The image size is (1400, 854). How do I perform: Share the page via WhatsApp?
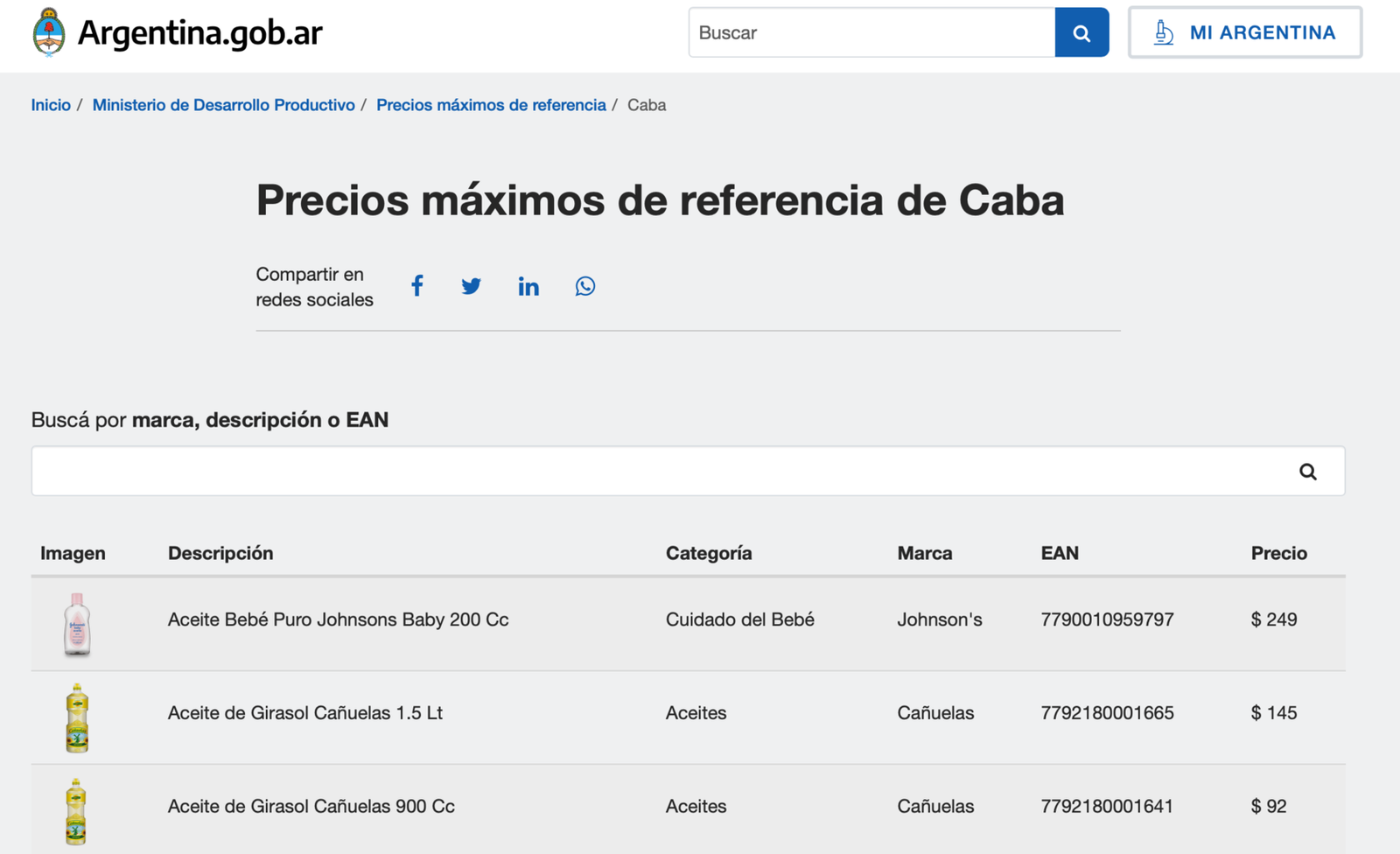tap(585, 286)
